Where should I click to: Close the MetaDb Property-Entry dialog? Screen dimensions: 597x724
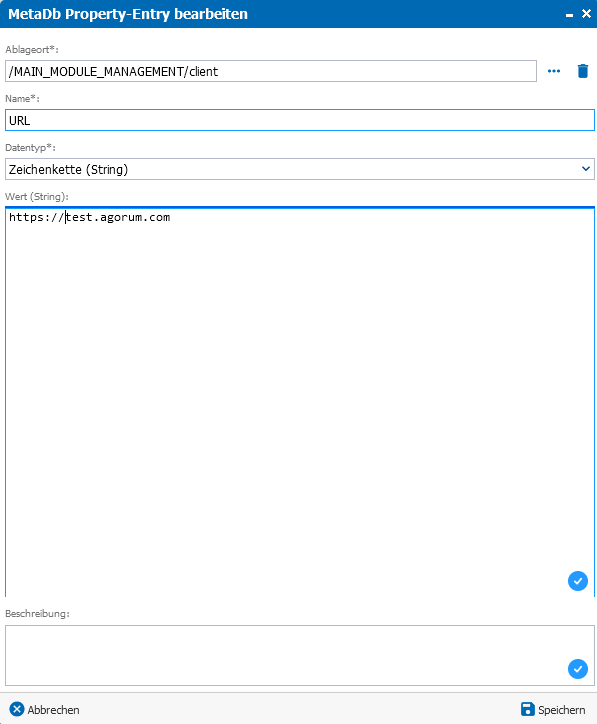(x=586, y=14)
